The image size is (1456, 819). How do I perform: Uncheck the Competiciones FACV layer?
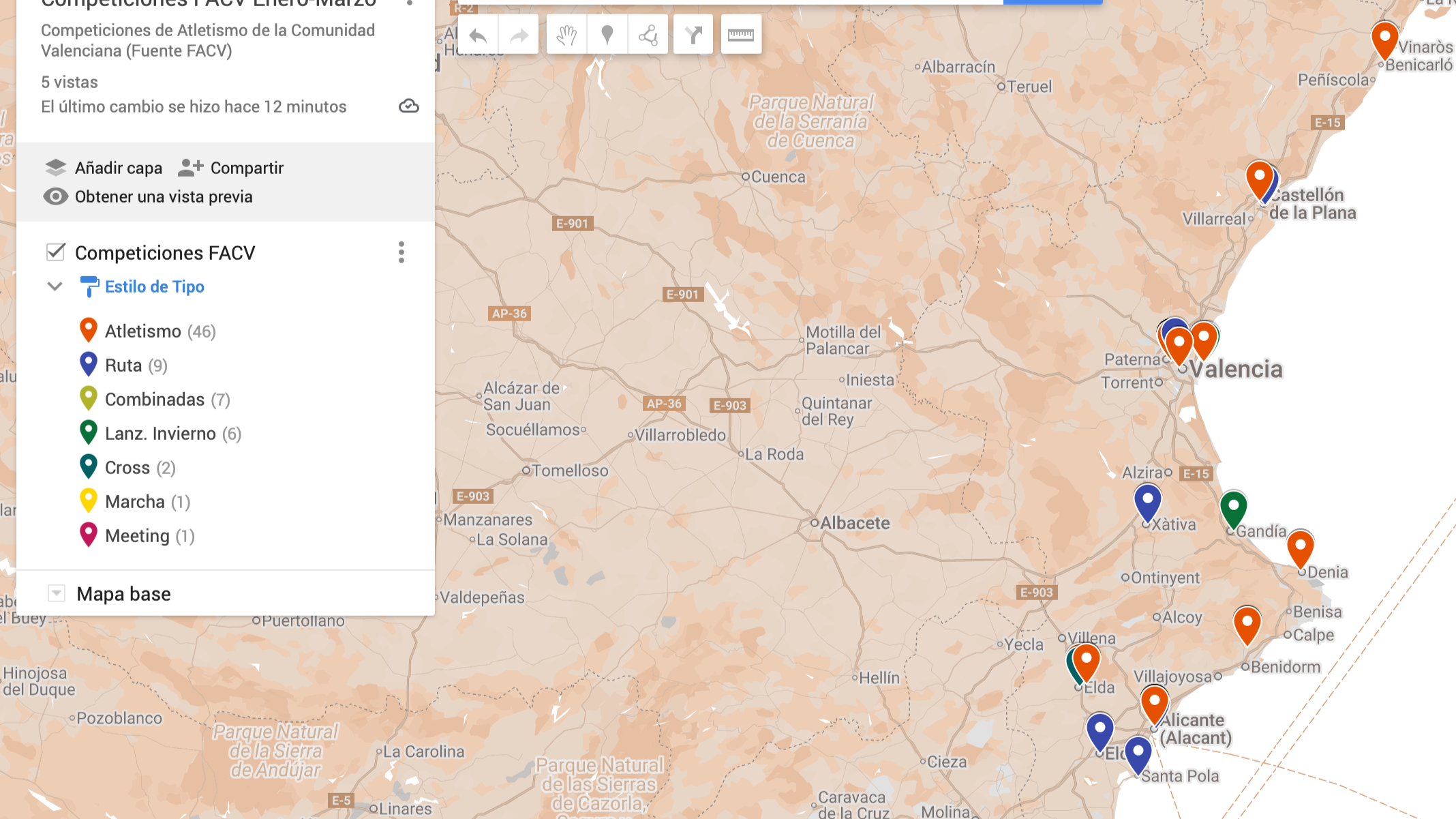tap(53, 252)
